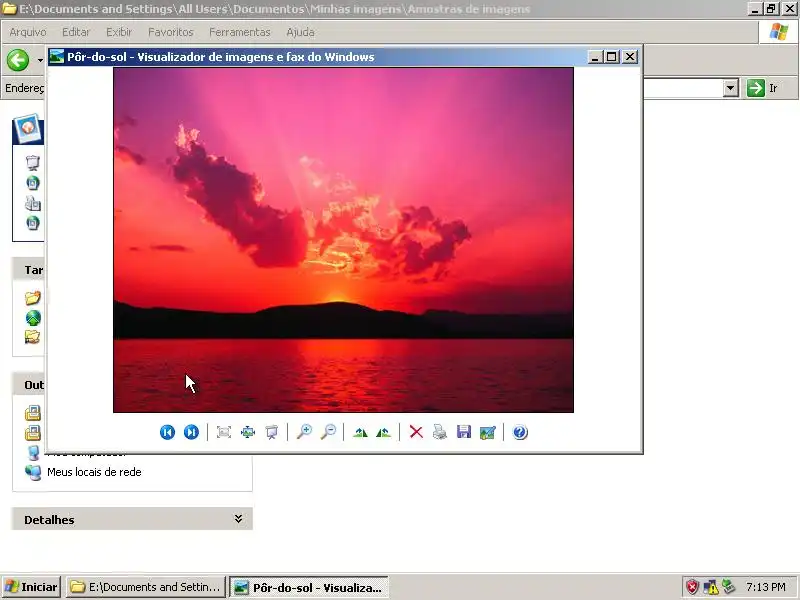Zoom out with the magnifier minus icon
This screenshot has height=600, width=800.
pos(329,432)
